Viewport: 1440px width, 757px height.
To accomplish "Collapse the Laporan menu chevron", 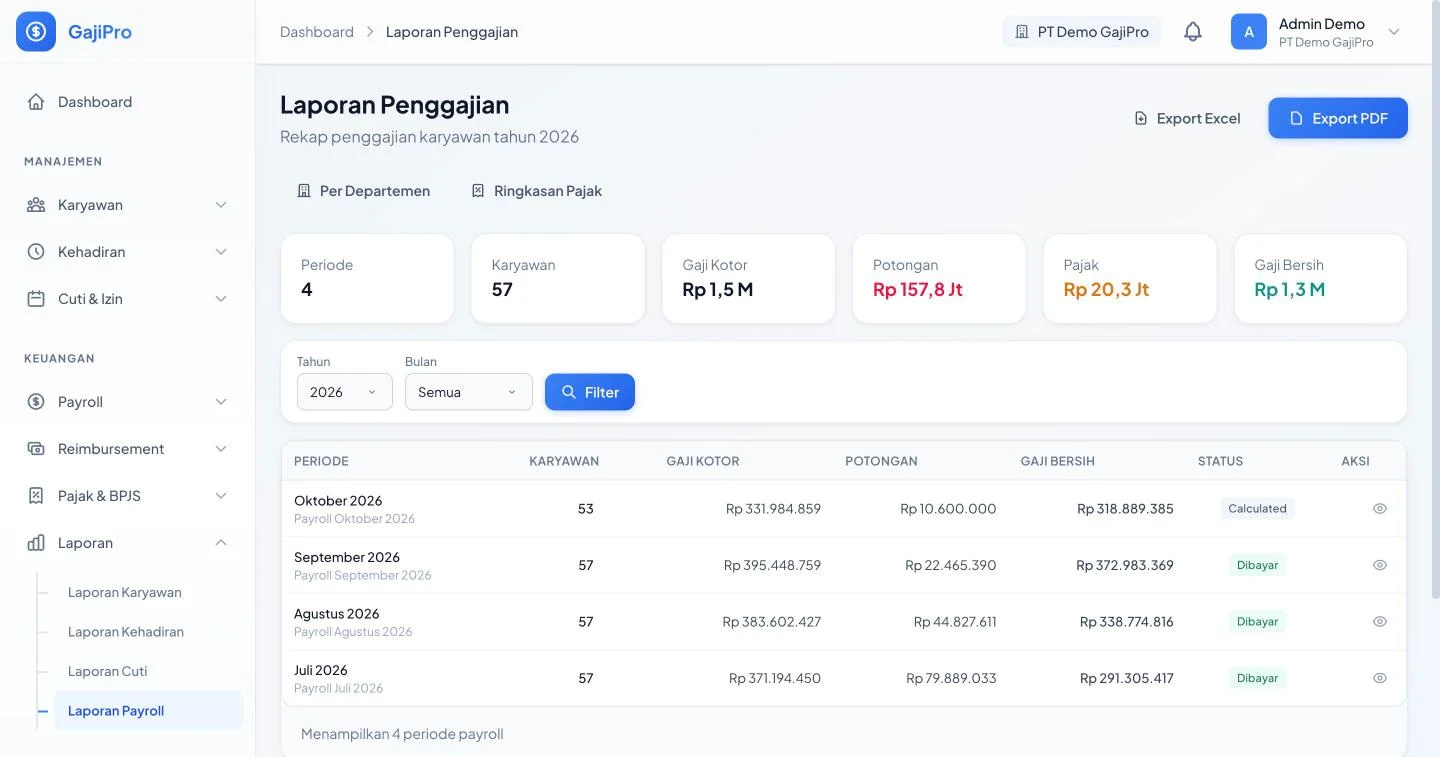I will pyautogui.click(x=221, y=543).
